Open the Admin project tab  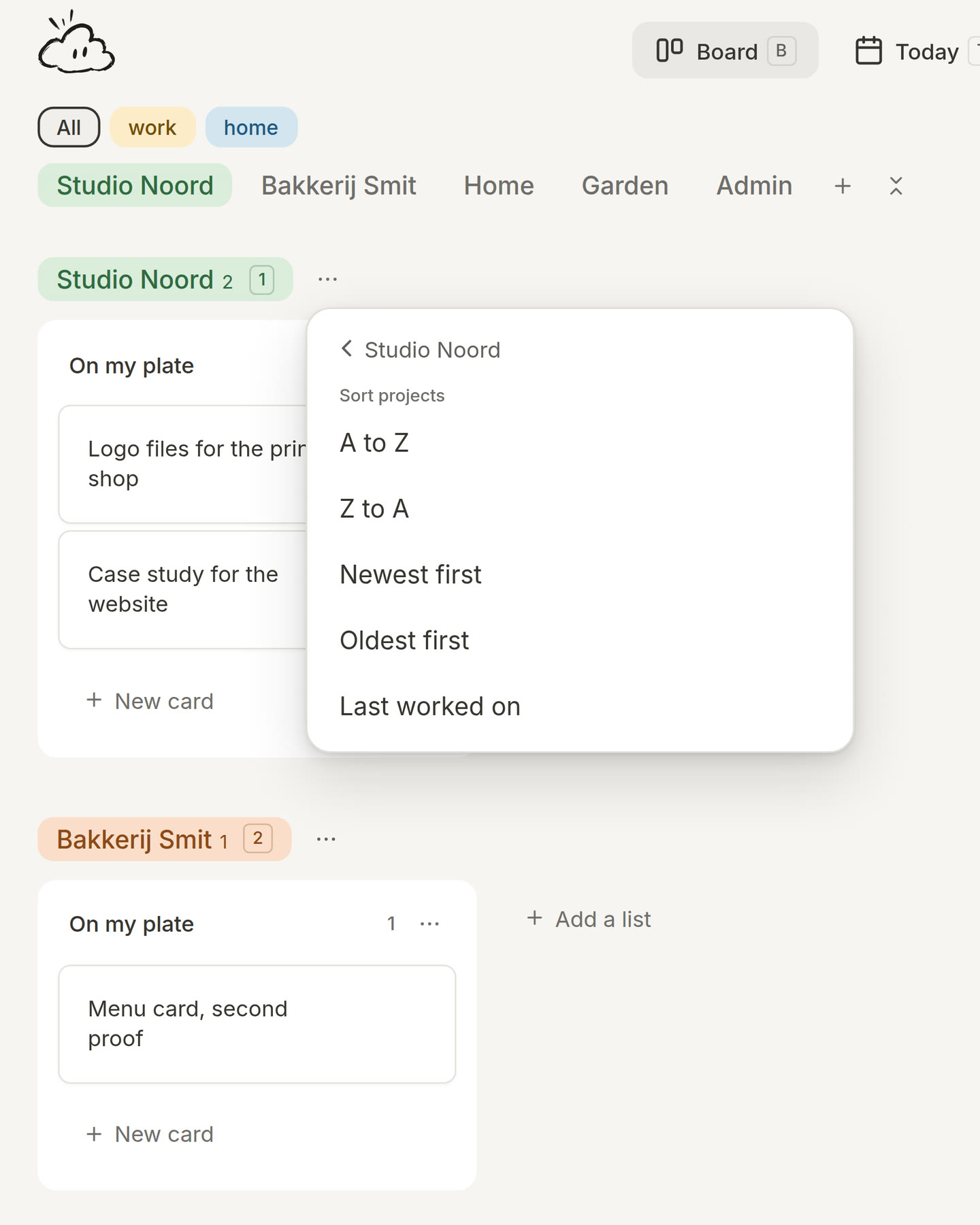[x=754, y=185]
